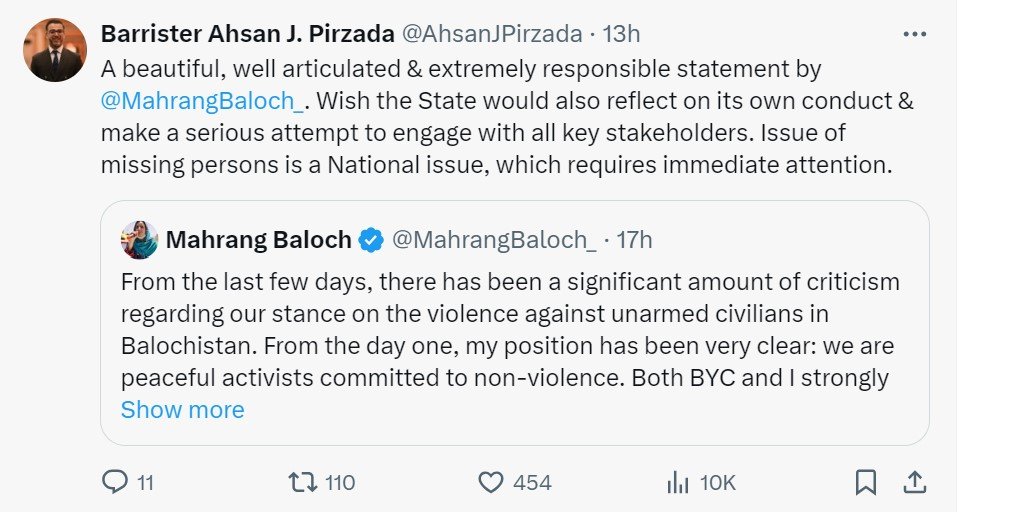Click Mahrang Baloch's small avatar

(139, 240)
